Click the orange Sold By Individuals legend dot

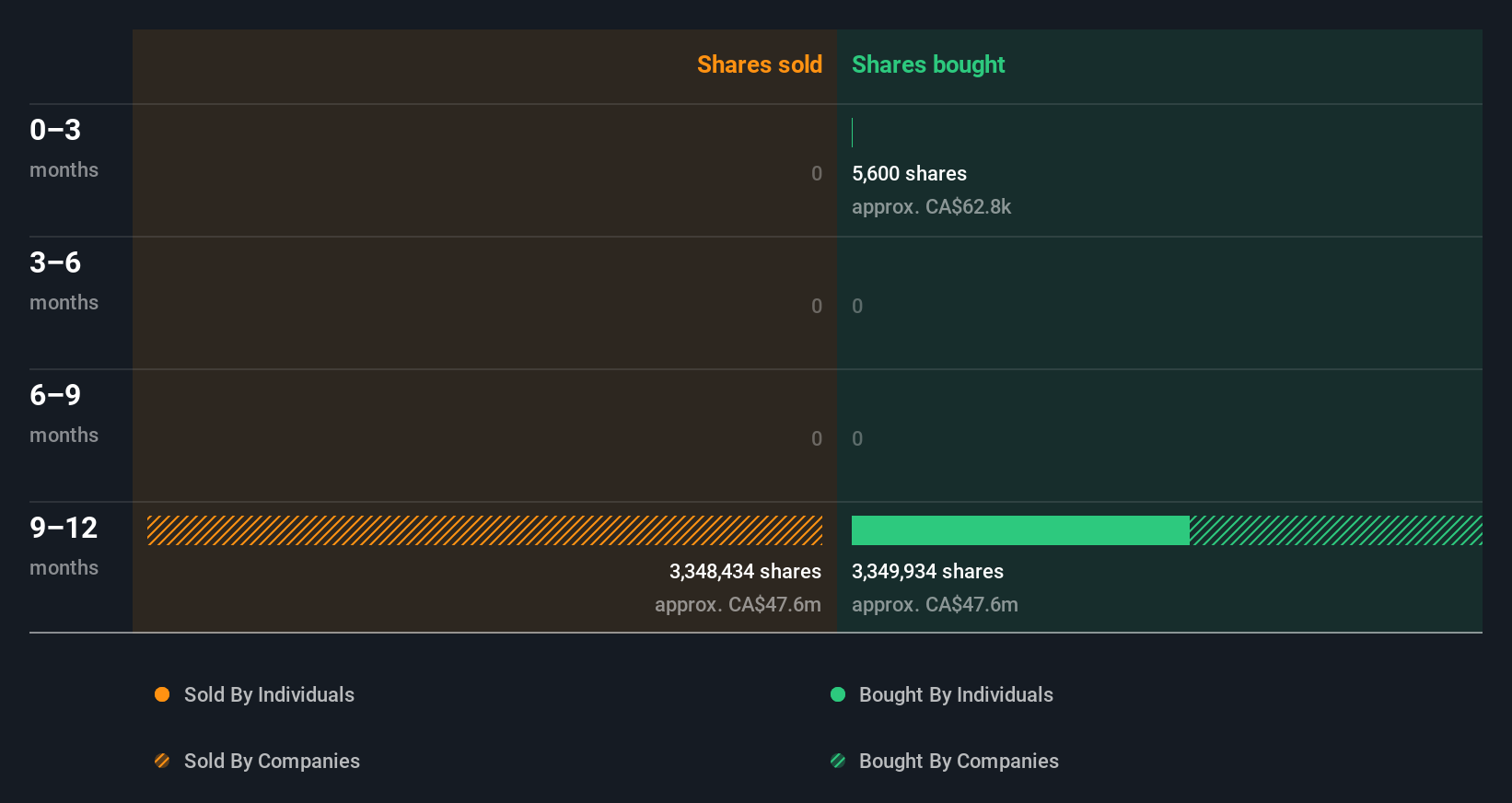162,694
